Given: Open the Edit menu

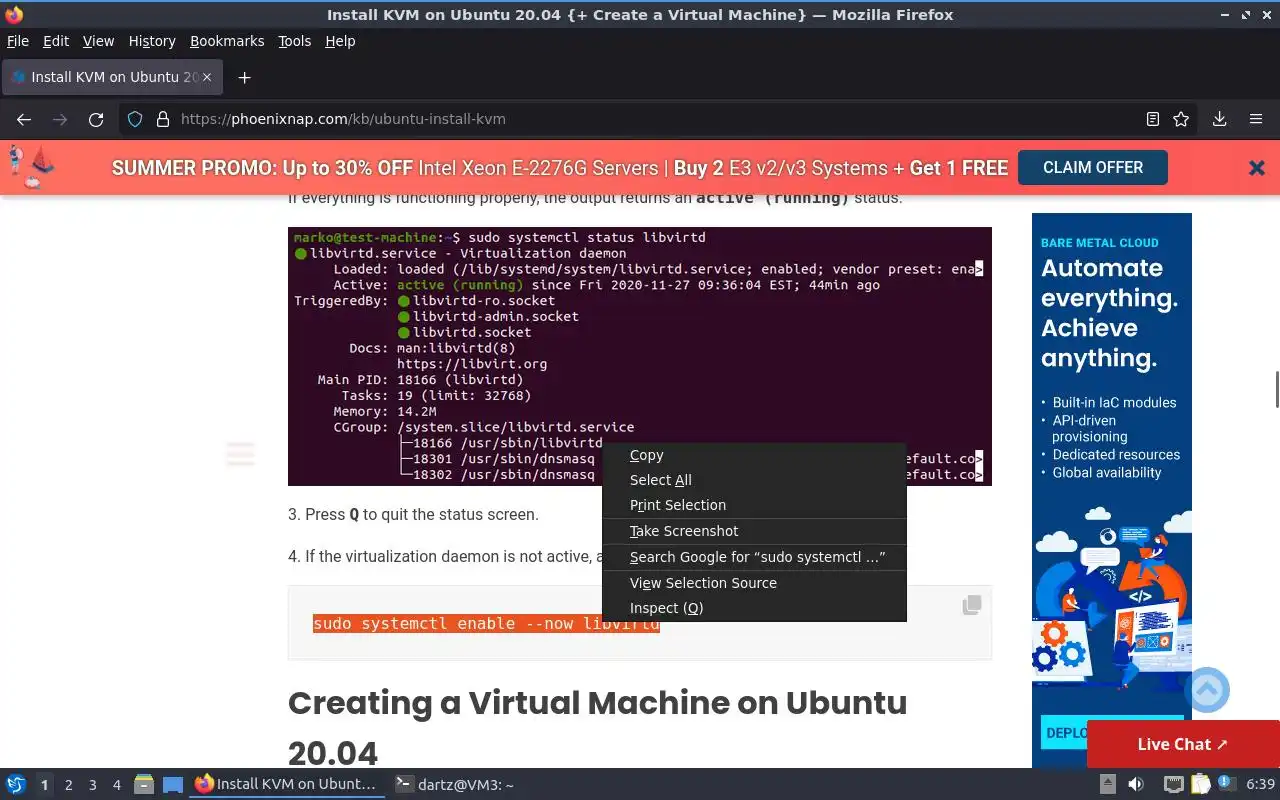Looking at the screenshot, I should 56,41.
